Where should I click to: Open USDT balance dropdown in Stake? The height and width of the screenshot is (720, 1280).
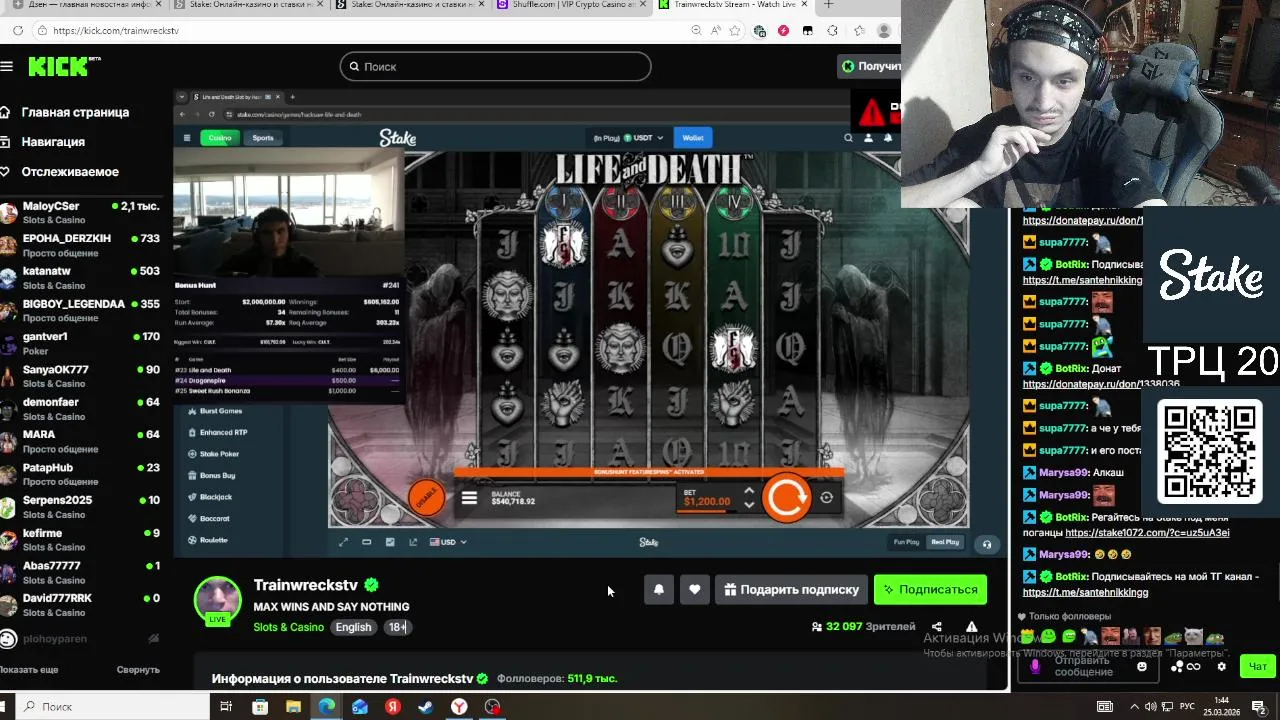point(628,138)
